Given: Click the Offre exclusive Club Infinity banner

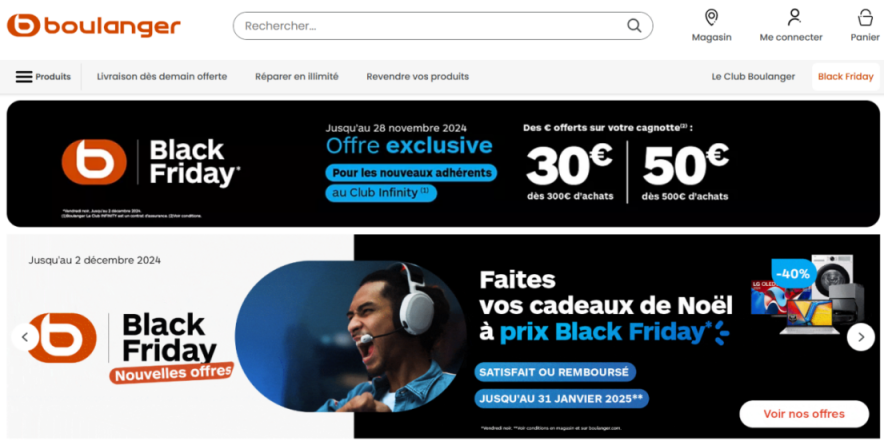Looking at the screenshot, I should [443, 164].
